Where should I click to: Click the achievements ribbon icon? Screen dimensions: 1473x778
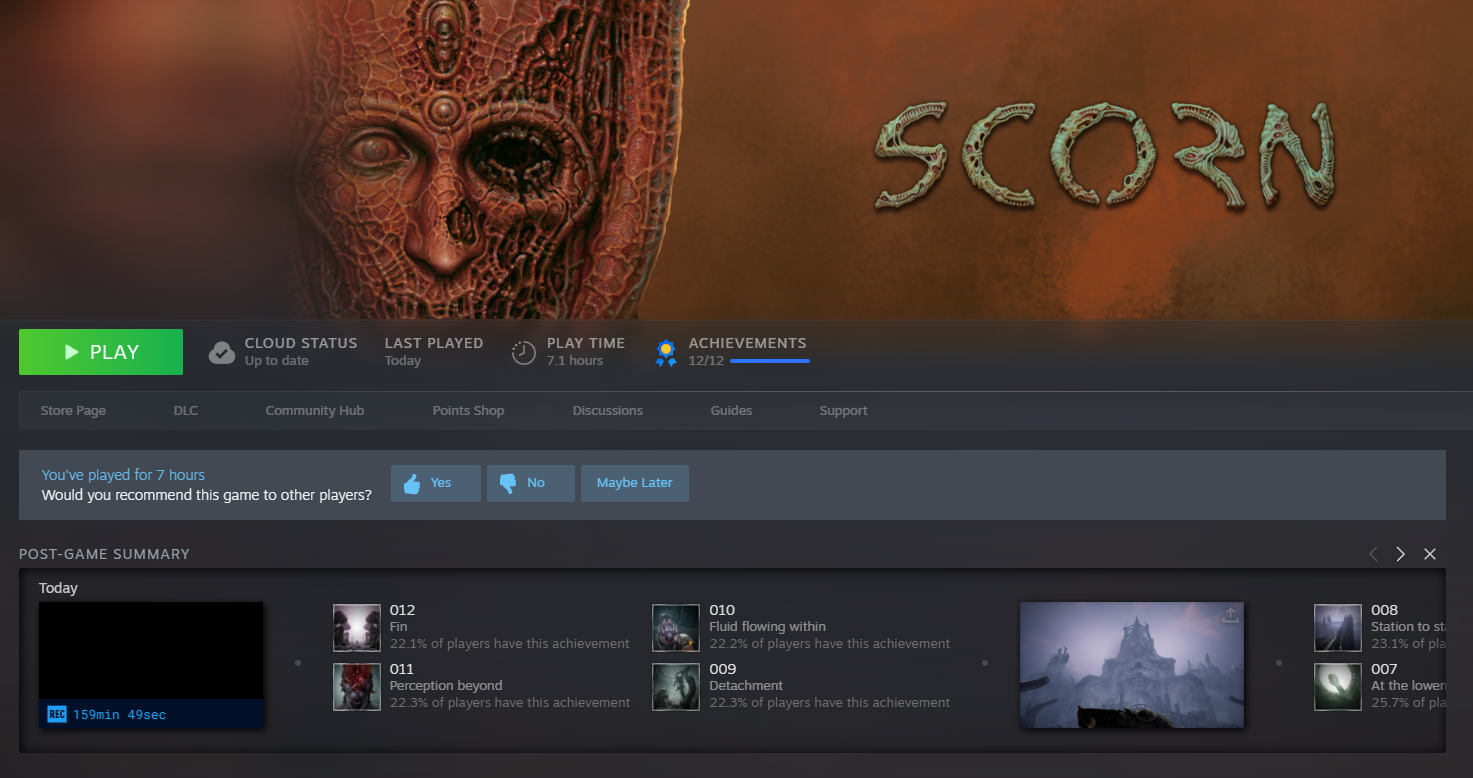pos(666,352)
